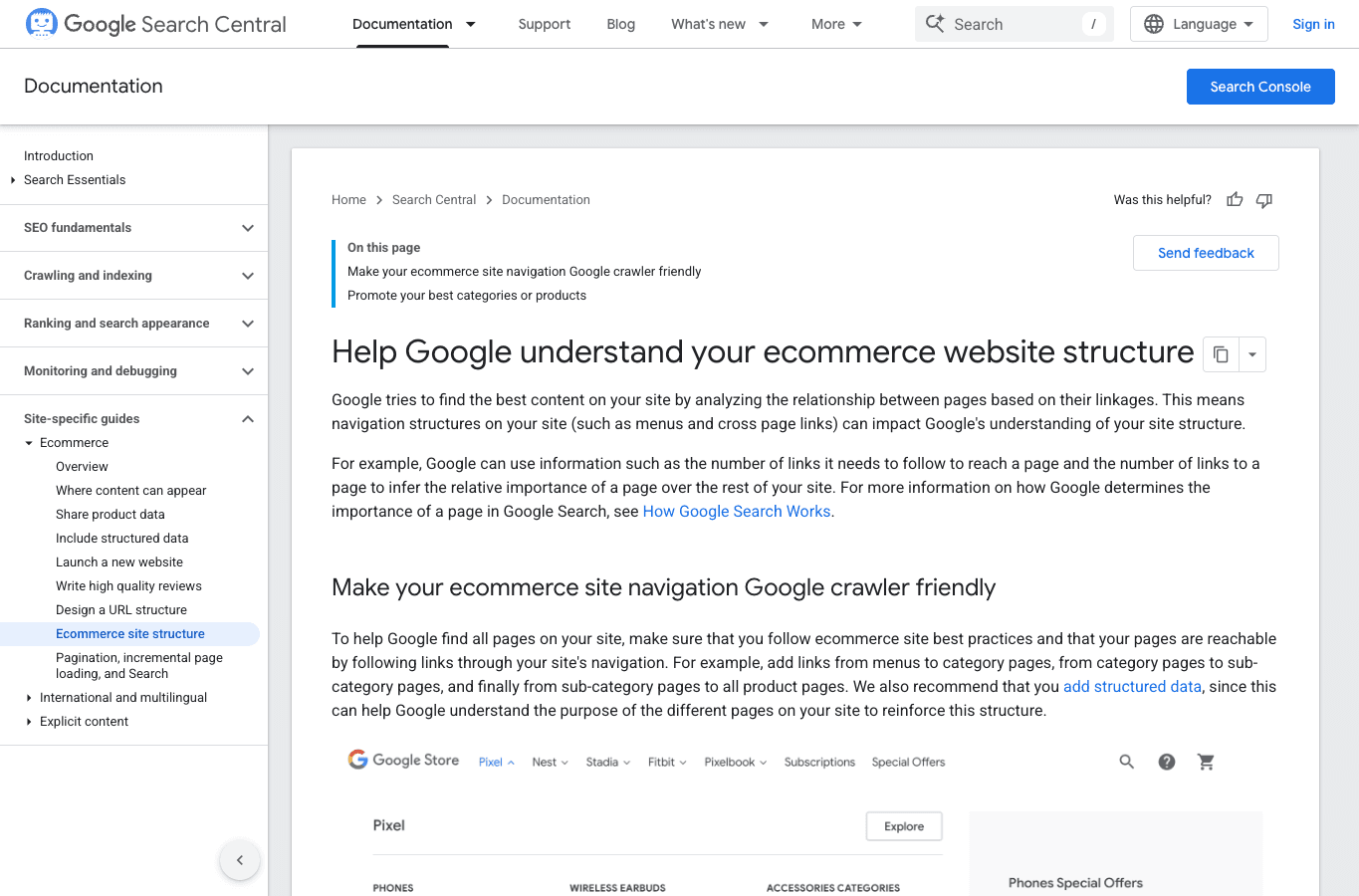Collapse the Ecommerce tree item

pyautogui.click(x=29, y=443)
